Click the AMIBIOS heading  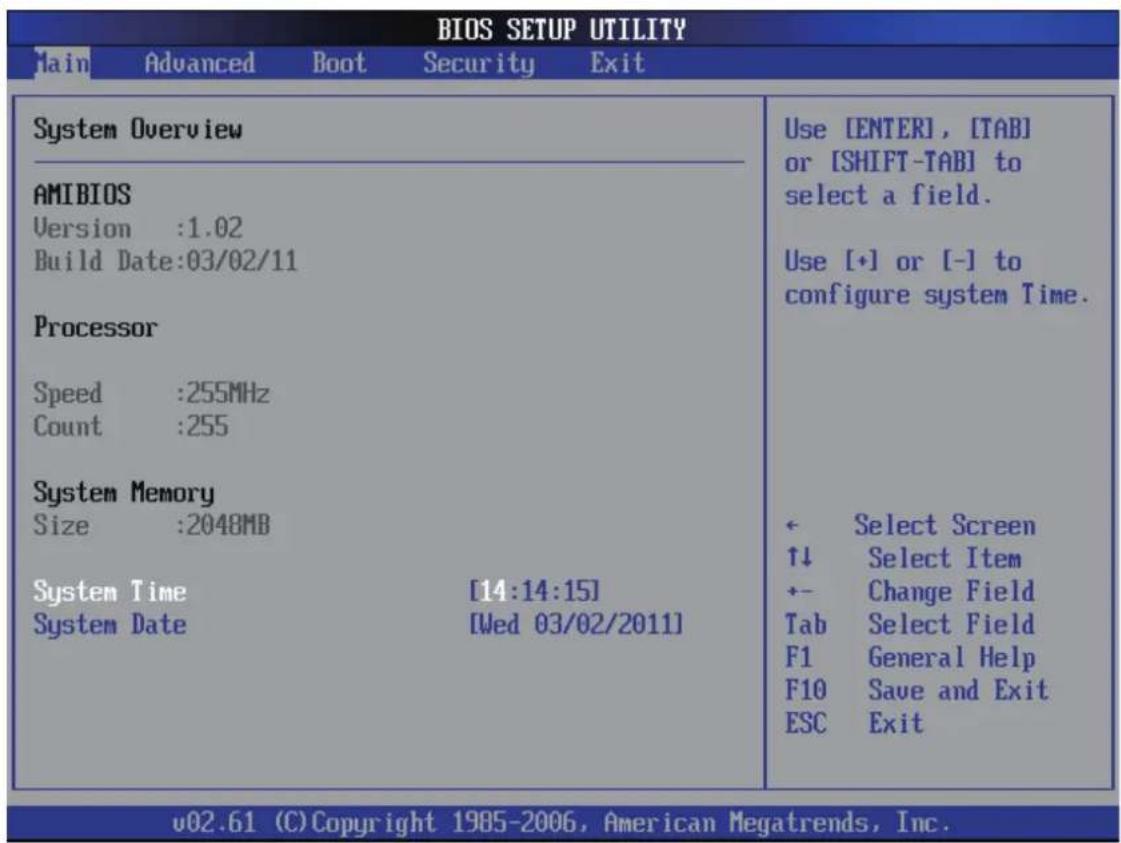(82, 194)
